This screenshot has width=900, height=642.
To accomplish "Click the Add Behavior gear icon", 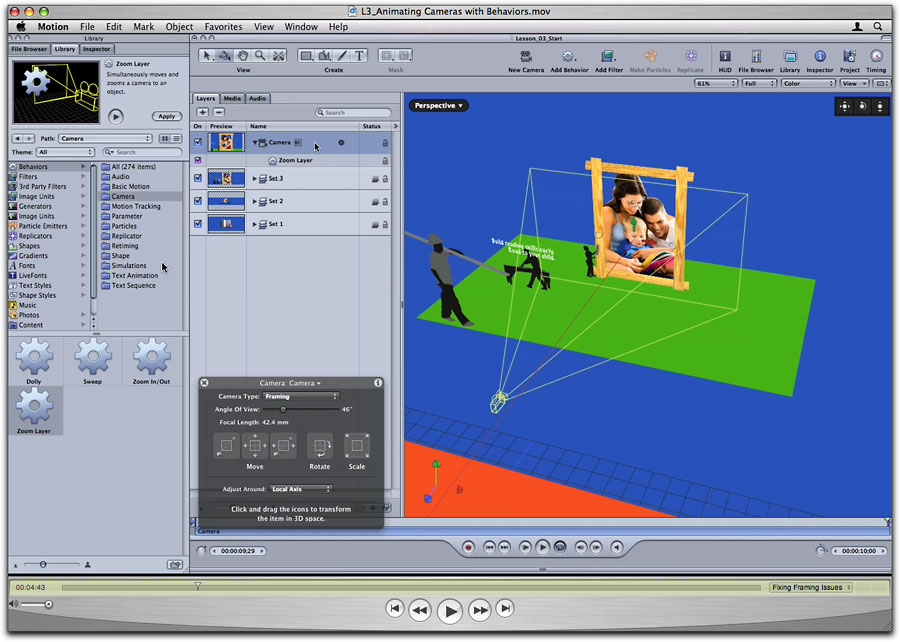I will click(x=569, y=57).
